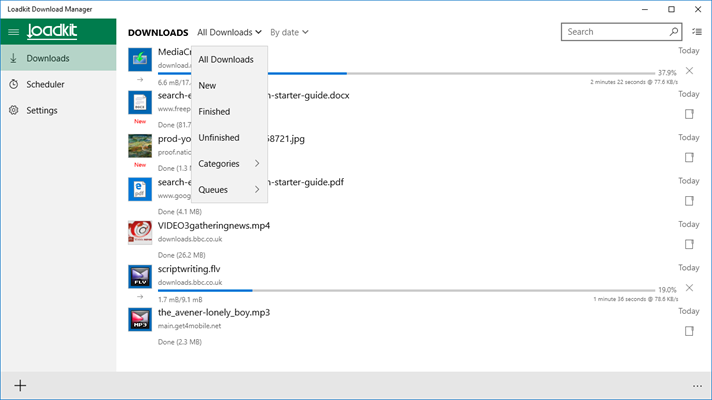Click the MediaCreation installer thumbnail icon
712x400 pixels.
pyautogui.click(x=140, y=59)
